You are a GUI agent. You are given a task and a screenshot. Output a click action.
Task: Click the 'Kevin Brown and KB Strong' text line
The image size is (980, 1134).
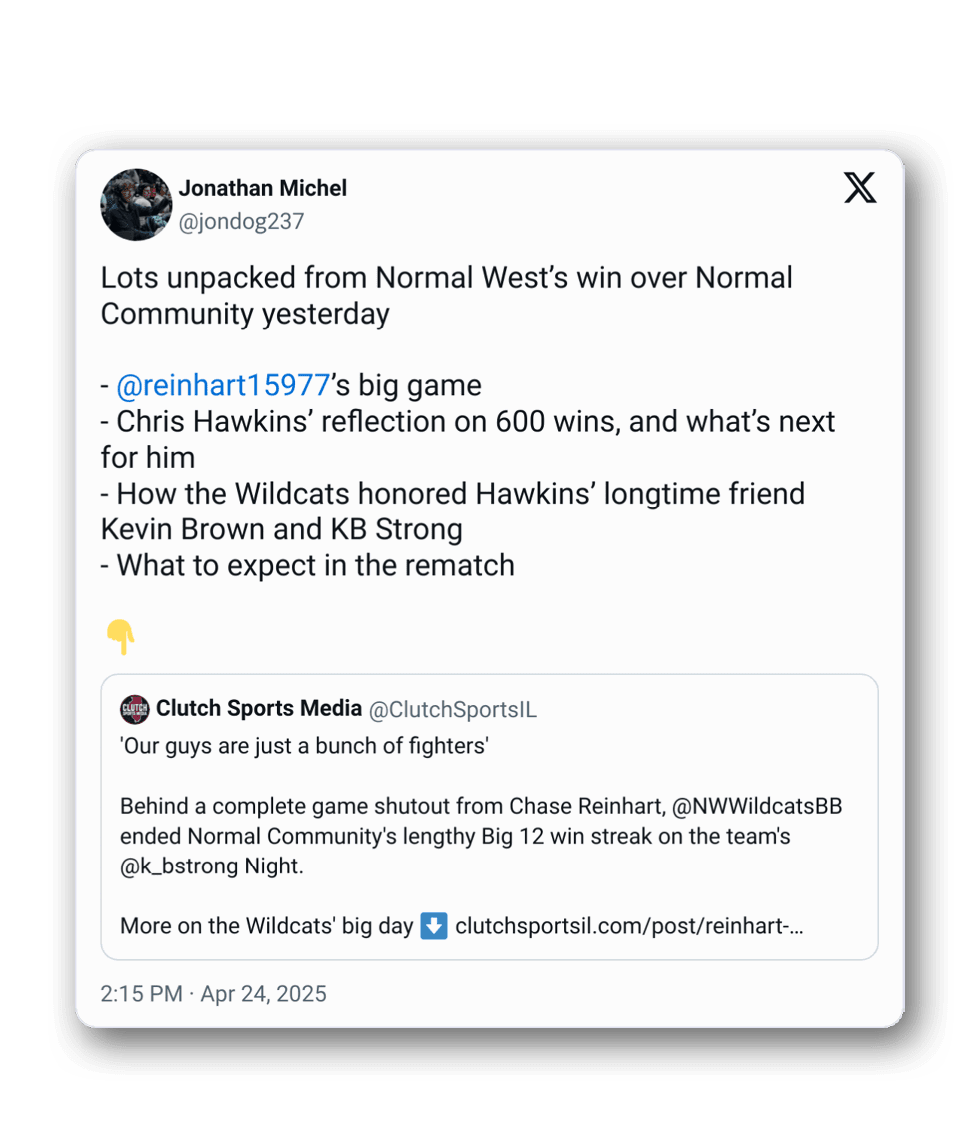281,529
